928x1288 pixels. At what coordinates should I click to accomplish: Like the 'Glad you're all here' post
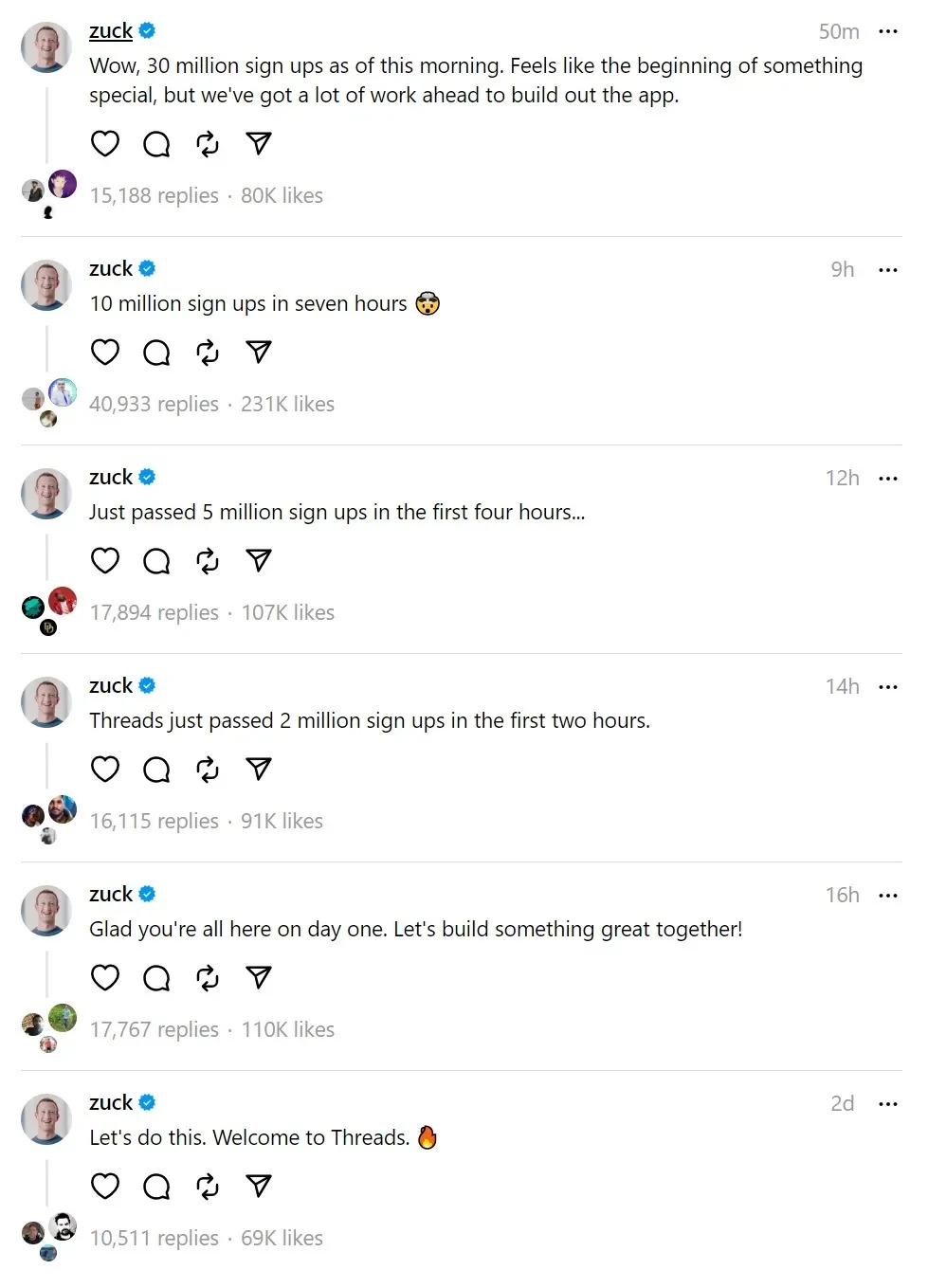pyautogui.click(x=105, y=977)
